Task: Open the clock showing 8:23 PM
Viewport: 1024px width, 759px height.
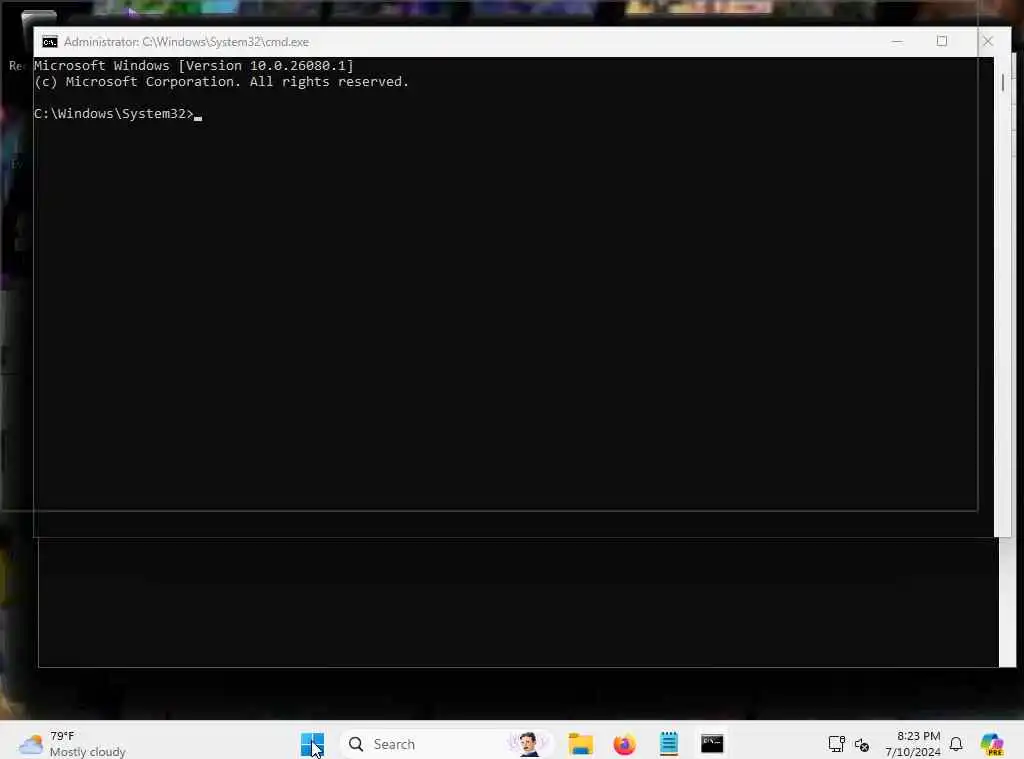Action: tap(912, 744)
